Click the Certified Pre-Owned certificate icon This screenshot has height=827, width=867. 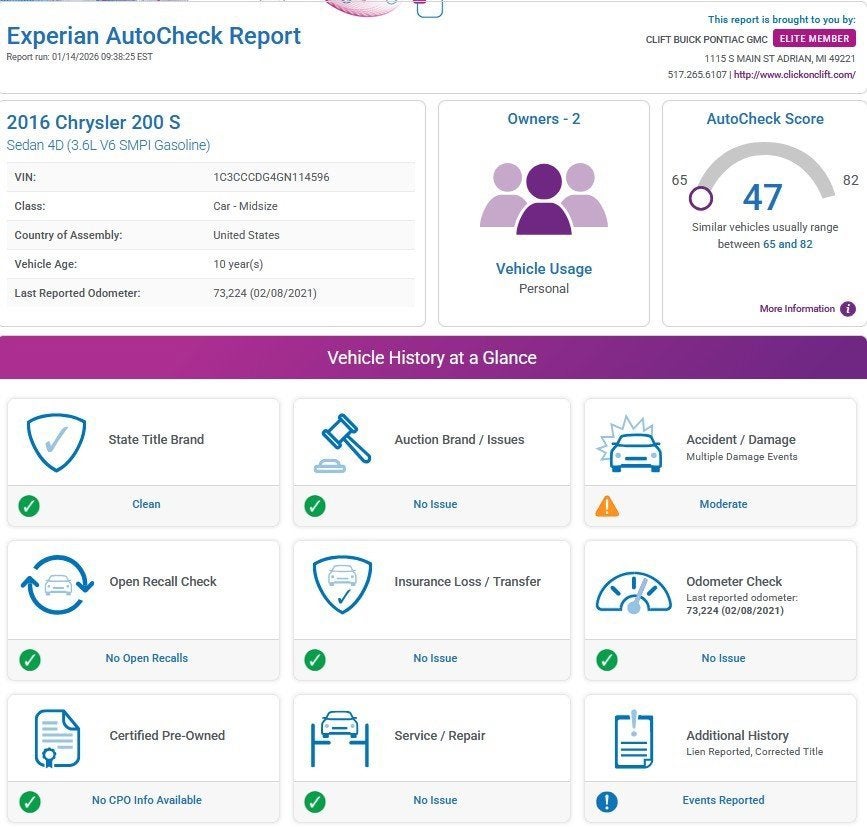click(57, 738)
